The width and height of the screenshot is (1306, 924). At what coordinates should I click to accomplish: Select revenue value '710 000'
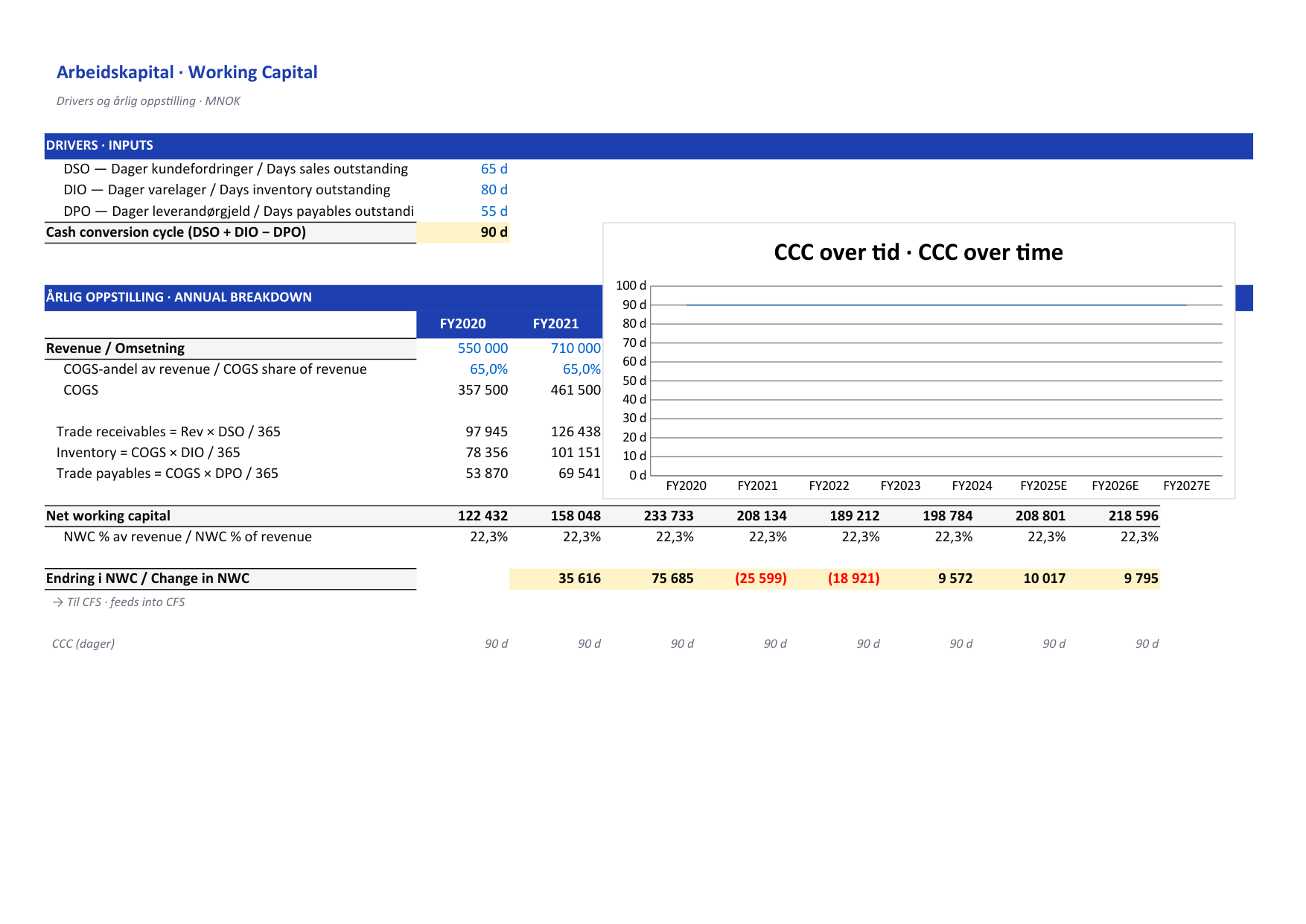click(576, 348)
